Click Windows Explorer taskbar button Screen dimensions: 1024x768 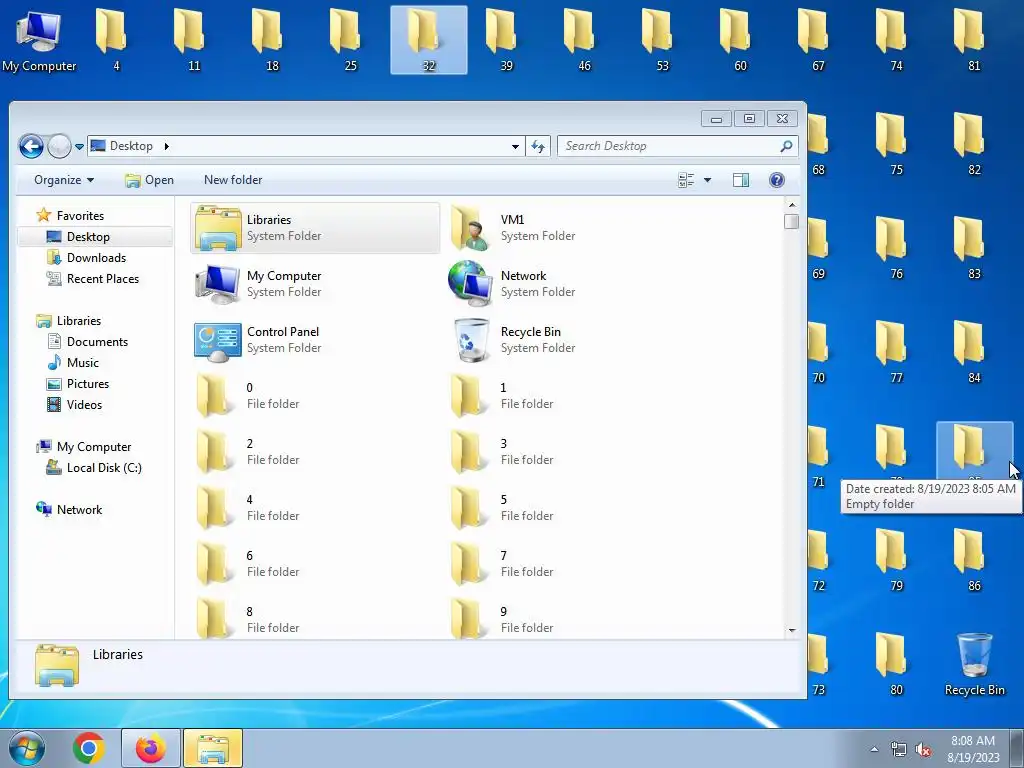[x=213, y=748]
